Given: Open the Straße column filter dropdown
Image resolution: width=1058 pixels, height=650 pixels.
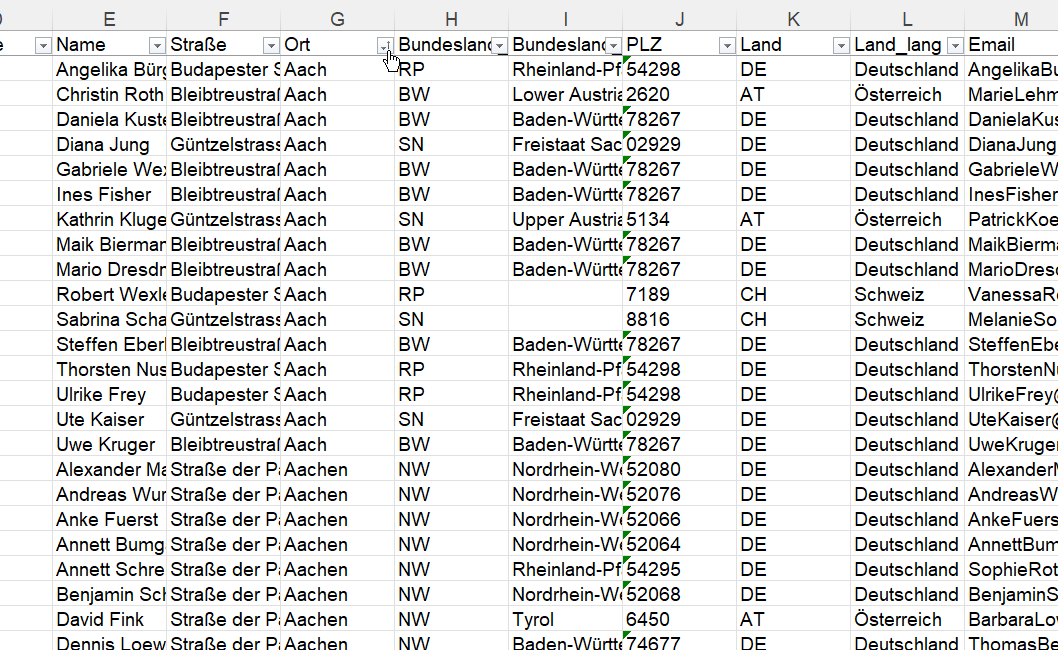Looking at the screenshot, I should (271, 45).
